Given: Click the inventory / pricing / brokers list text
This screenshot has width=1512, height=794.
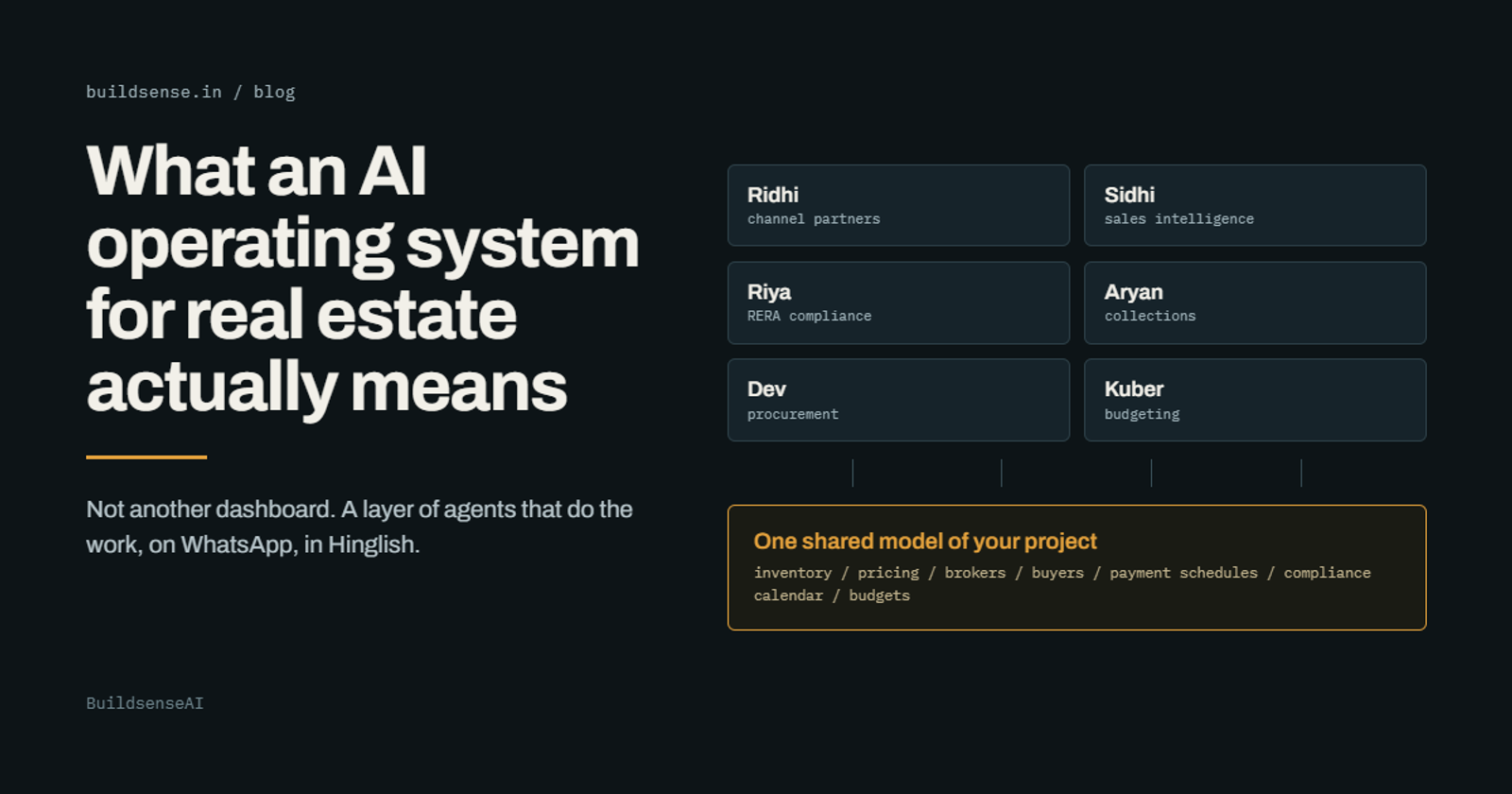Looking at the screenshot, I should click(x=1062, y=583).
